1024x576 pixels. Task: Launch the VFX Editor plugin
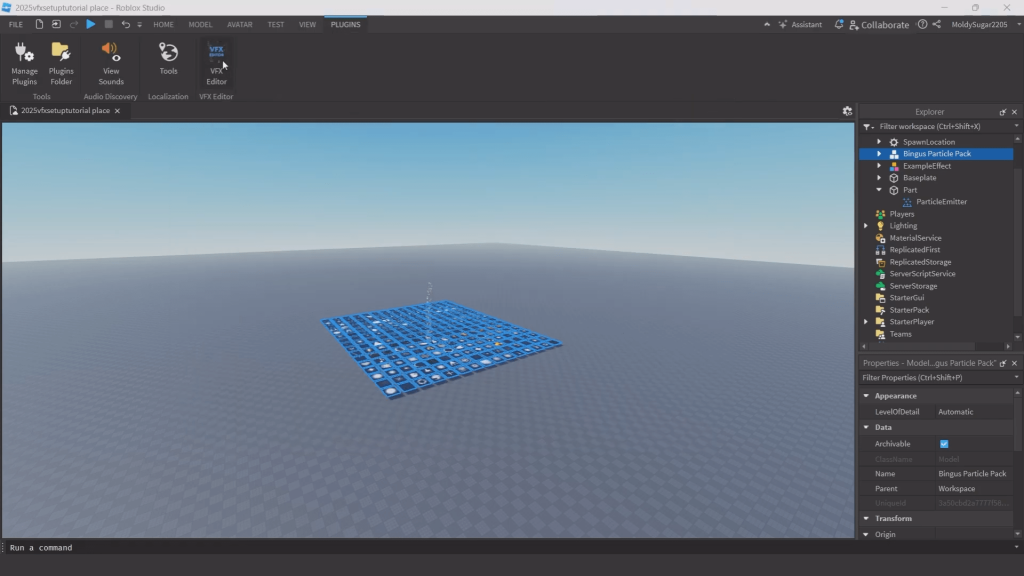tap(216, 63)
